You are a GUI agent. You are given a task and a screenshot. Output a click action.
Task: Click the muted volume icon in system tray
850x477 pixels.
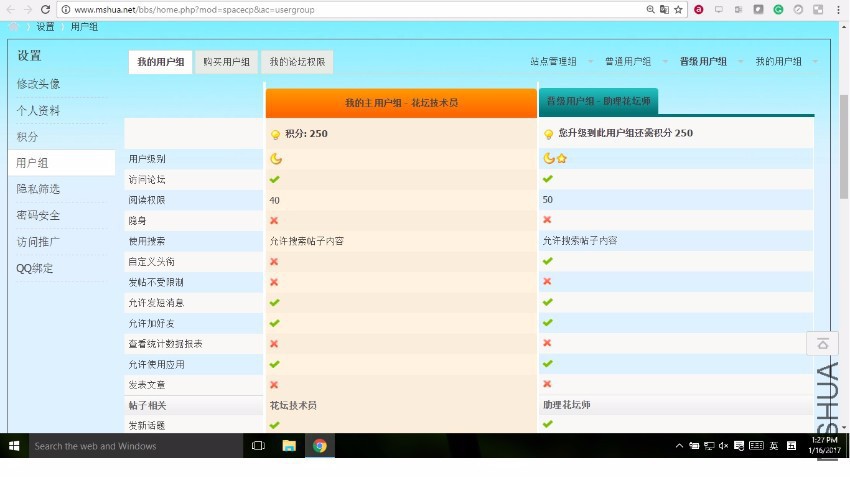click(723, 446)
